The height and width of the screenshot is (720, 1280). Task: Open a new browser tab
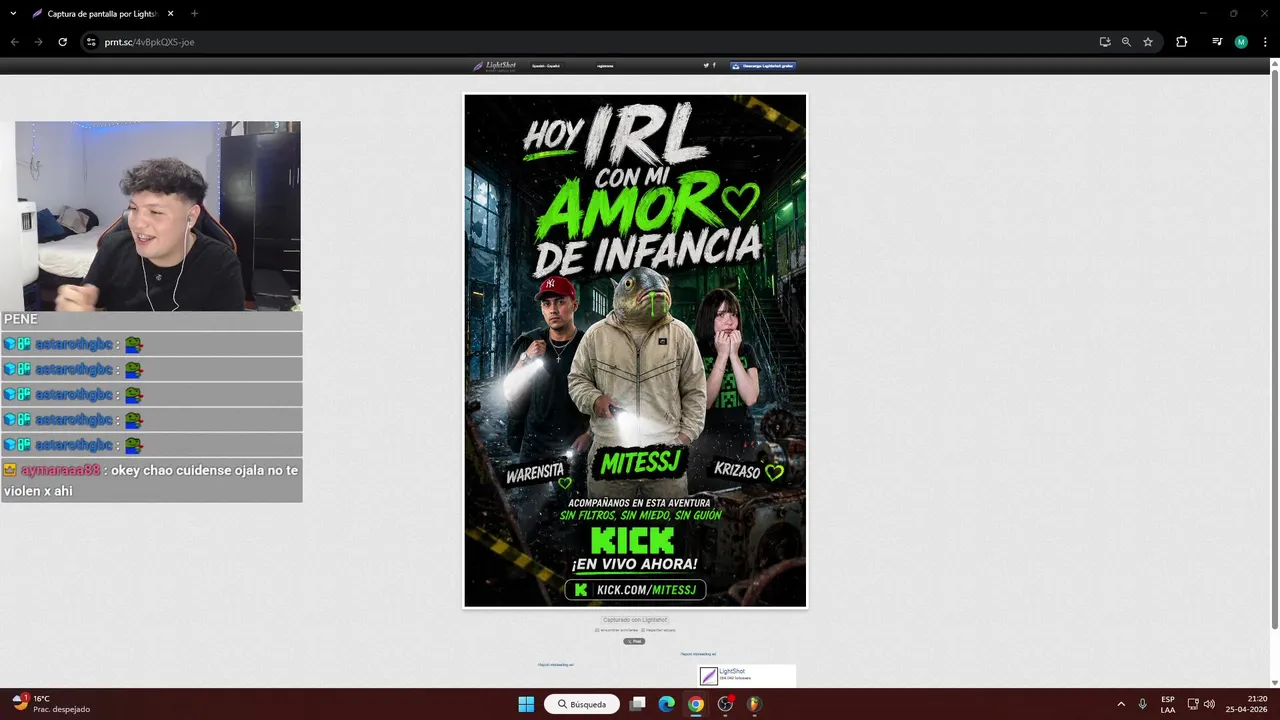point(194,14)
